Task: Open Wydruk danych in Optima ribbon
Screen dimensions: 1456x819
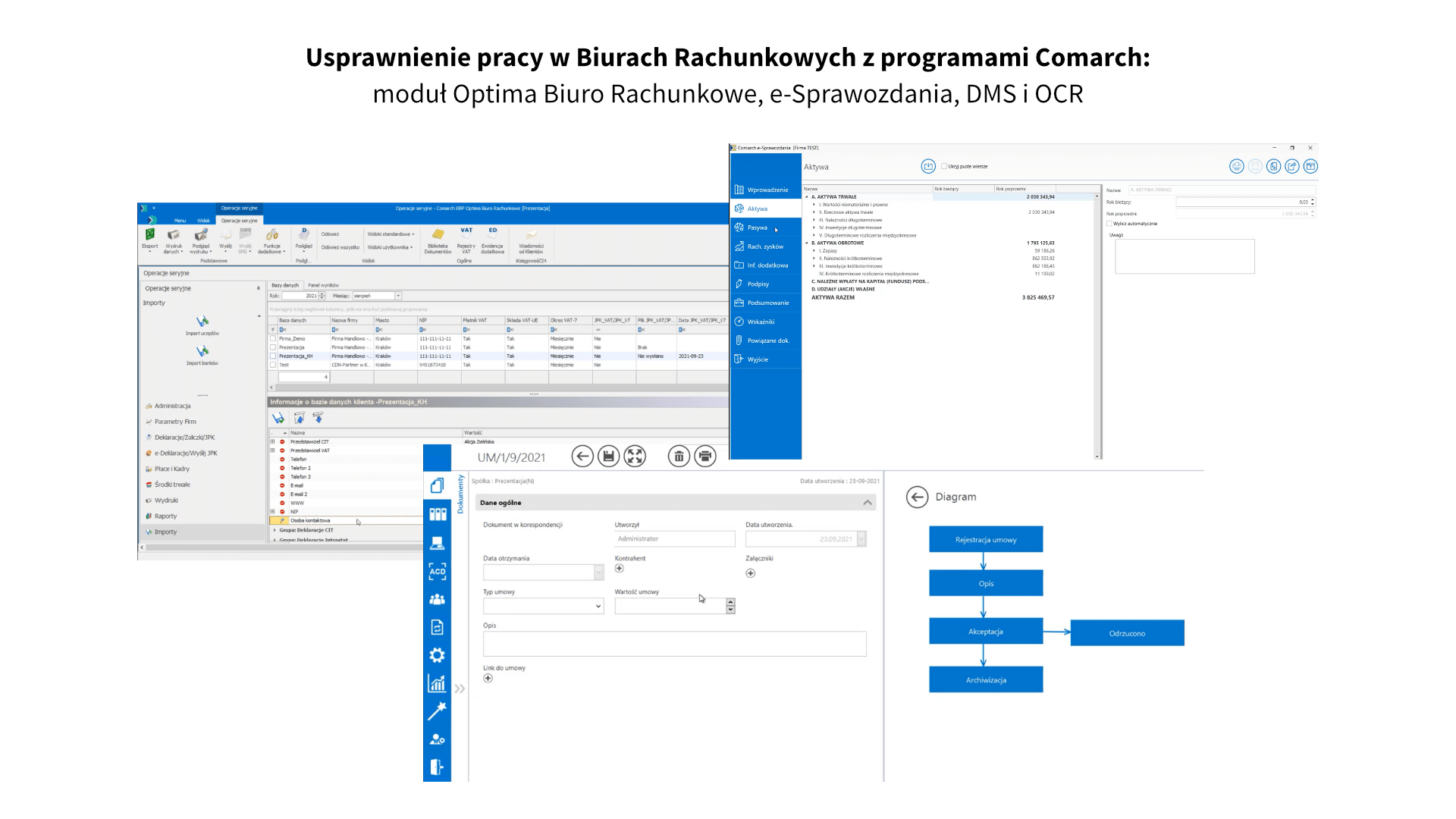Action: click(x=174, y=241)
